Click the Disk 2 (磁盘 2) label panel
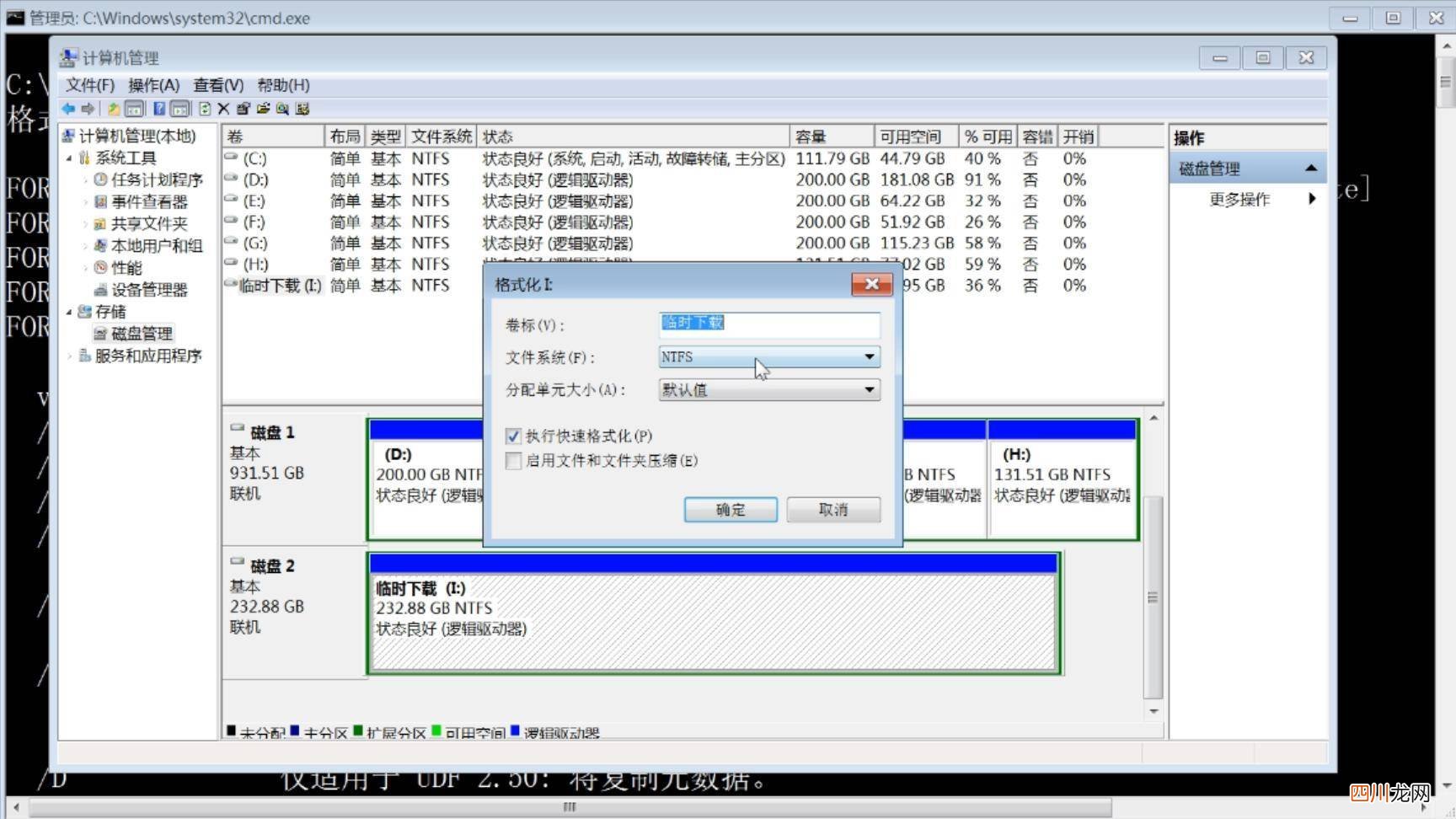Image resolution: width=1456 pixels, height=819 pixels. click(294, 613)
